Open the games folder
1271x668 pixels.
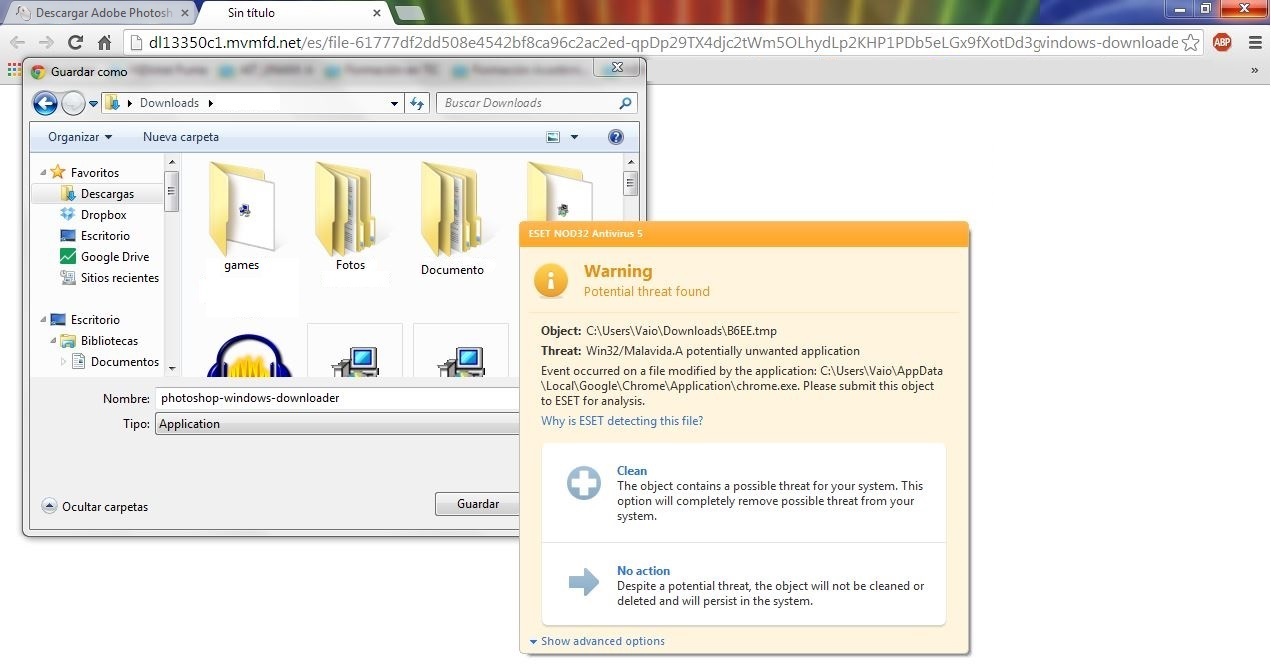242,216
